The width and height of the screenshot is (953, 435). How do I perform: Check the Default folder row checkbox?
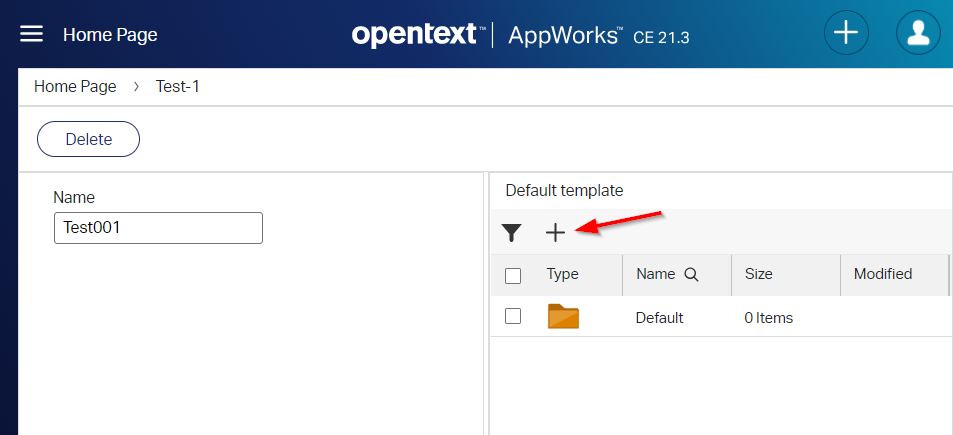coord(513,316)
